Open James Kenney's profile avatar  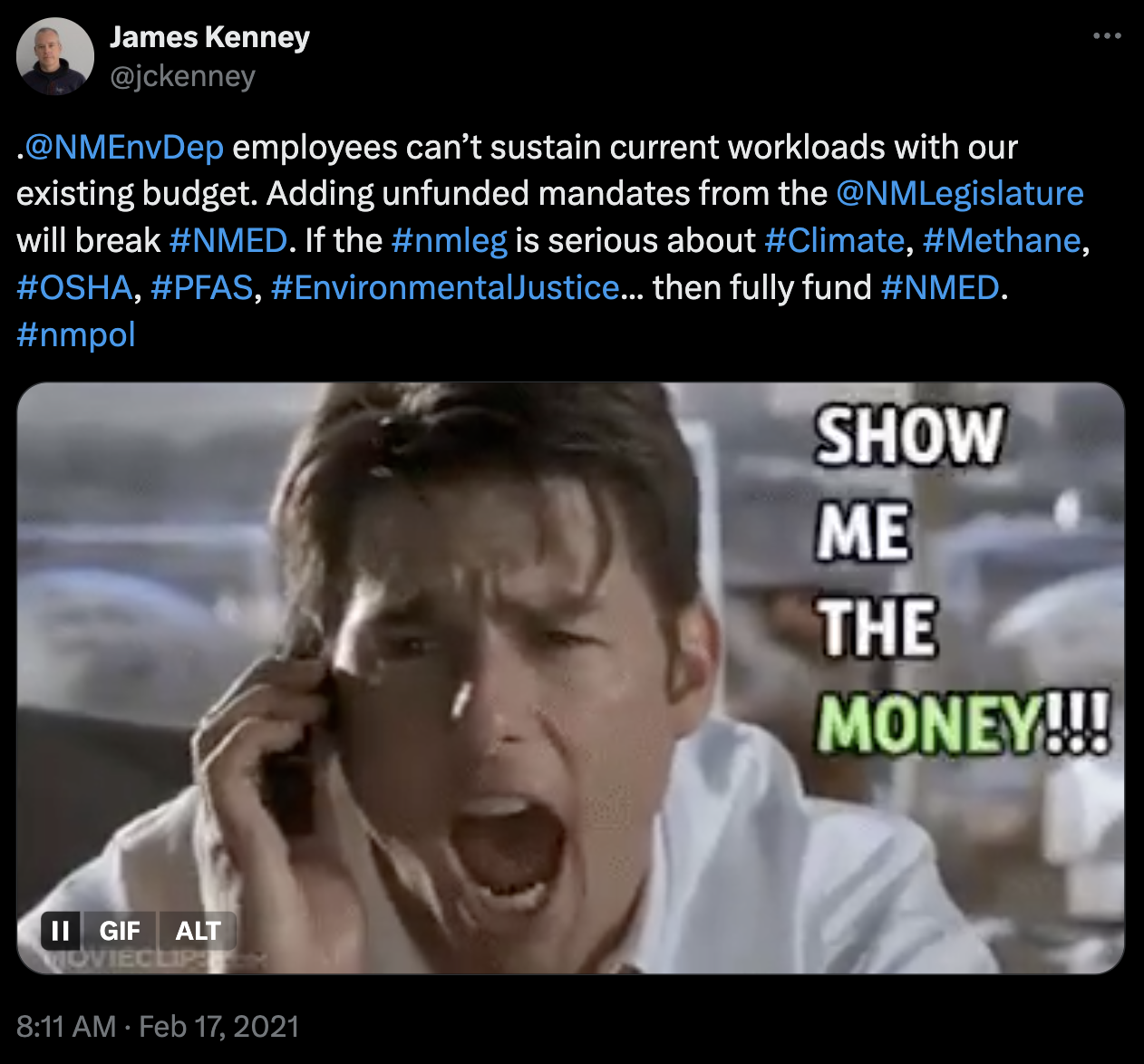click(55, 55)
